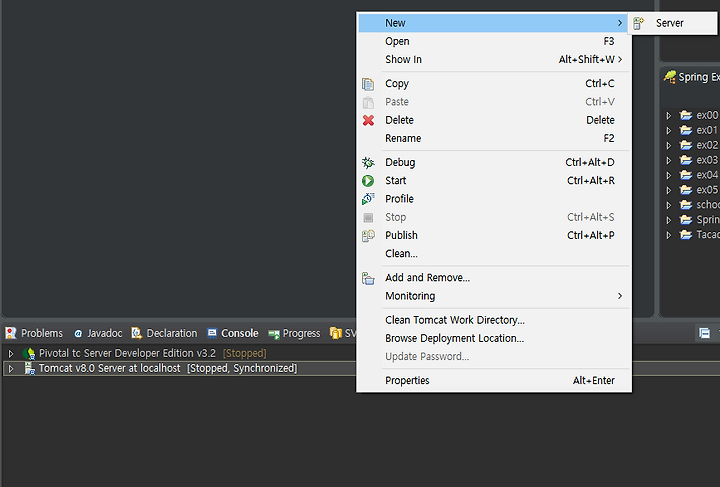Image resolution: width=720 pixels, height=487 pixels.
Task: Switch to the Problems tab
Action: [34, 333]
